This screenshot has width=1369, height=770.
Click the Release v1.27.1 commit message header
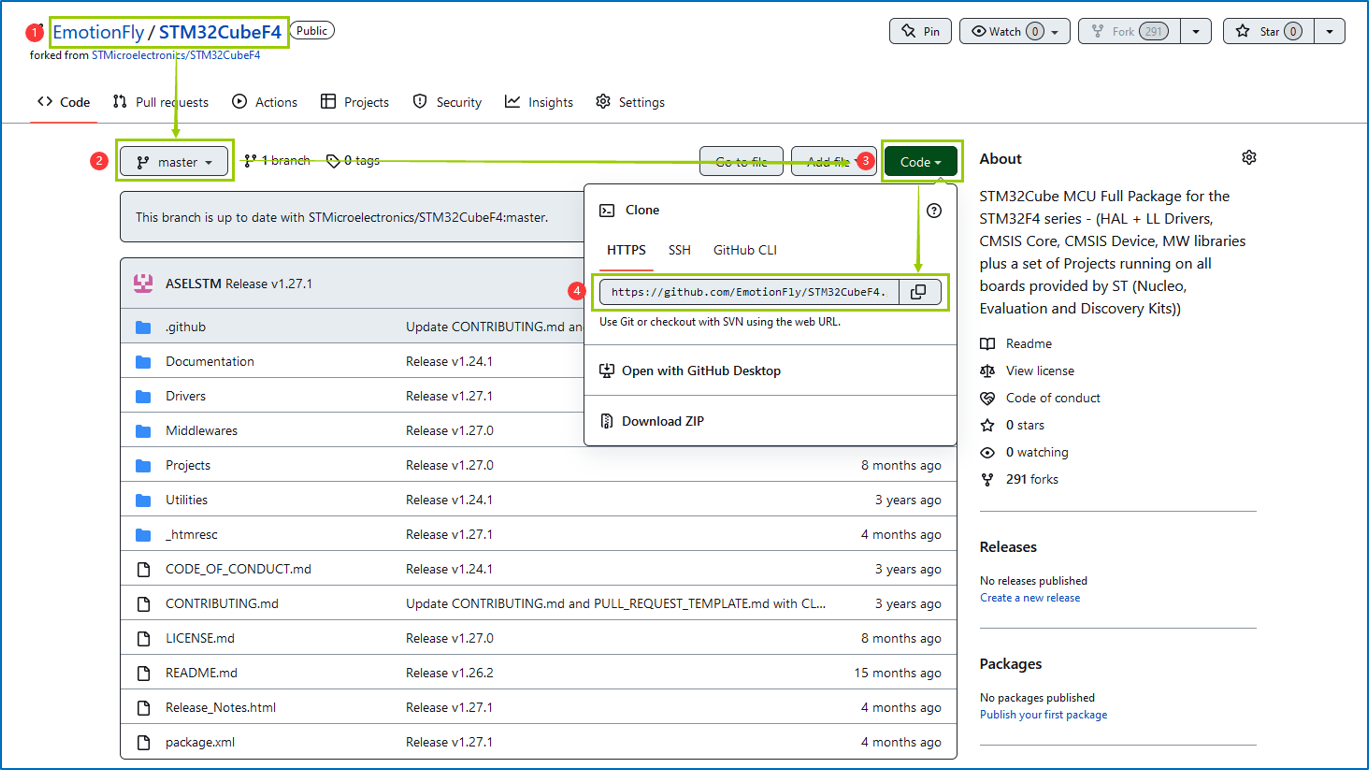point(269,283)
